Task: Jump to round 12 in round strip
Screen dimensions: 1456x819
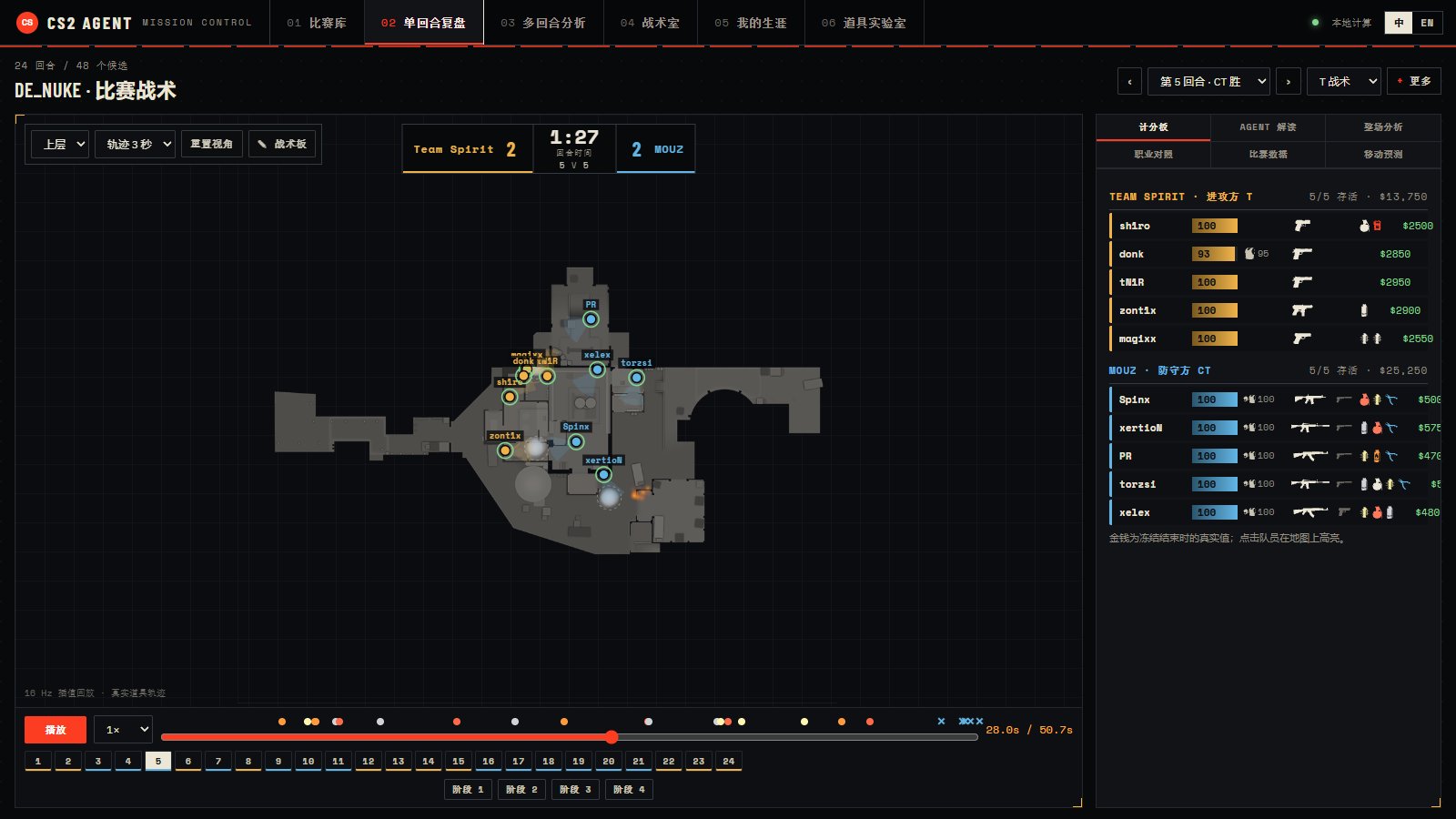Action: coord(368,762)
